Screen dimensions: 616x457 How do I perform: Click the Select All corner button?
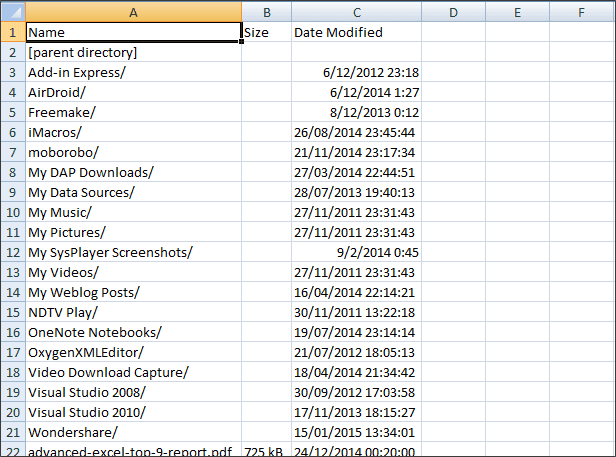(13, 12)
